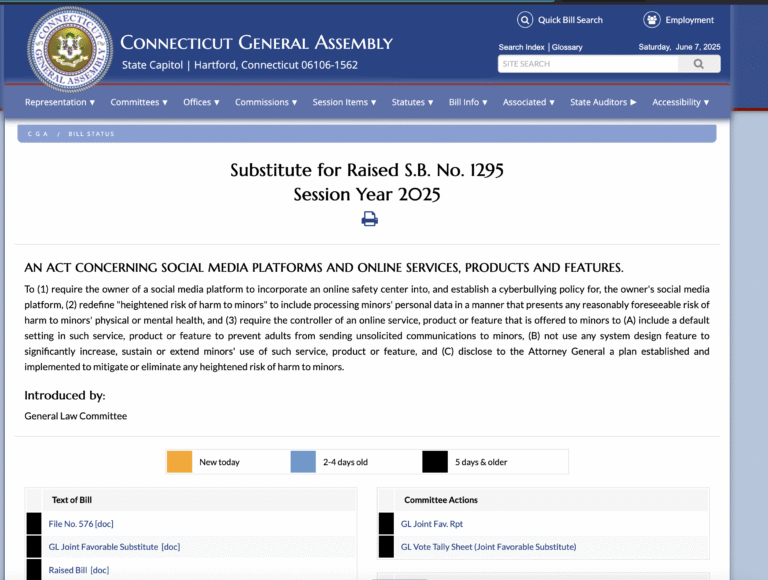Open the [doc] version of Raised Bill
Viewport: 768px width, 580px height.
tap(100, 570)
